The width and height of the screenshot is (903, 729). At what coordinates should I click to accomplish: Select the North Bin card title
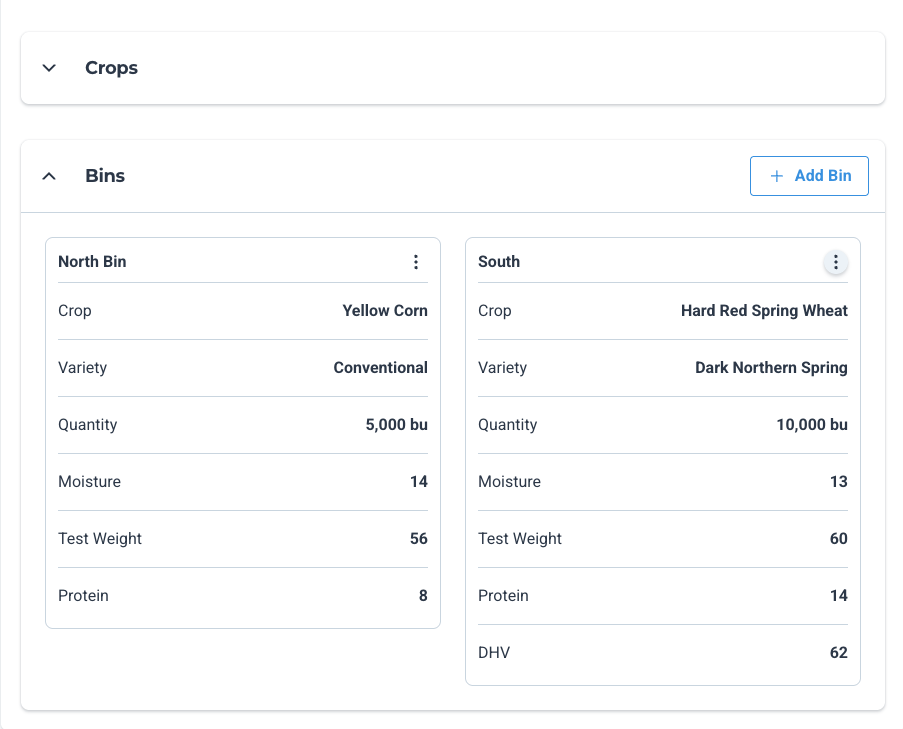coord(92,262)
